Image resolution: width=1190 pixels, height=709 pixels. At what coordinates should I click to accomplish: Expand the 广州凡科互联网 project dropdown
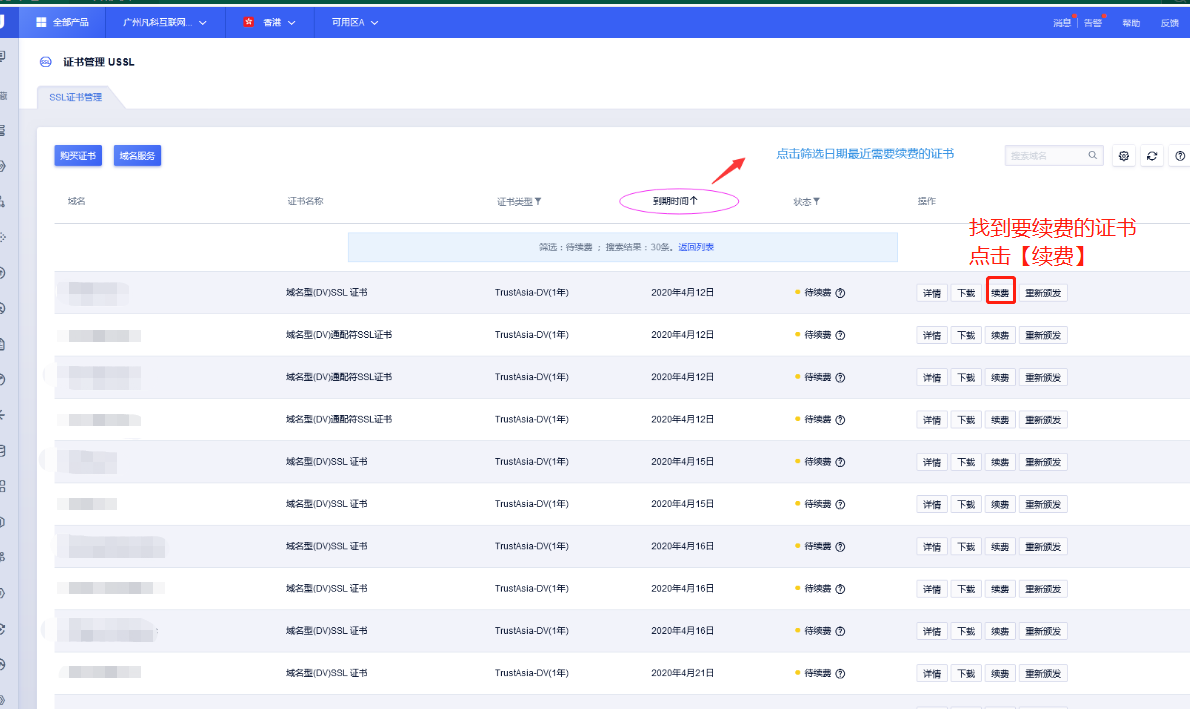click(165, 23)
